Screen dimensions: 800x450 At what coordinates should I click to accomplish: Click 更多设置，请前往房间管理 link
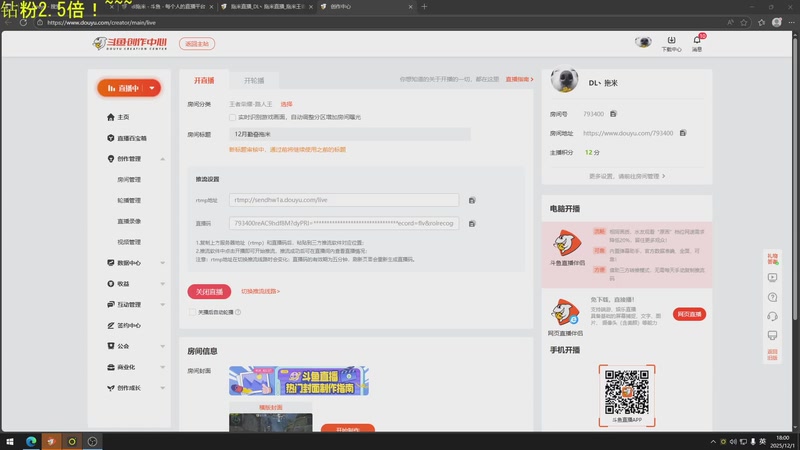coord(627,176)
